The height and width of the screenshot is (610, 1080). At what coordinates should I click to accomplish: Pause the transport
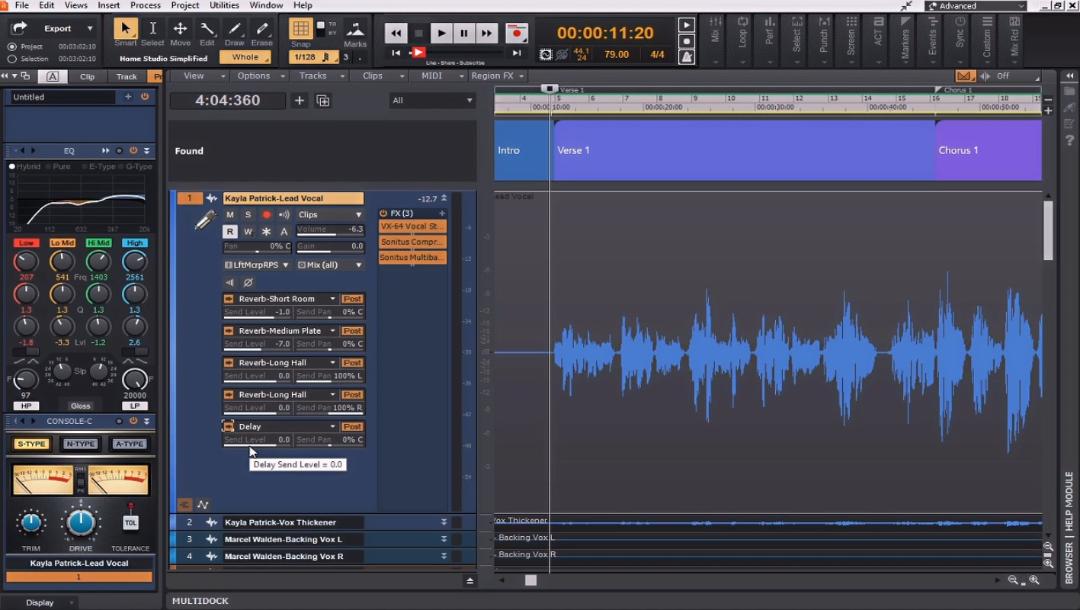click(x=464, y=32)
